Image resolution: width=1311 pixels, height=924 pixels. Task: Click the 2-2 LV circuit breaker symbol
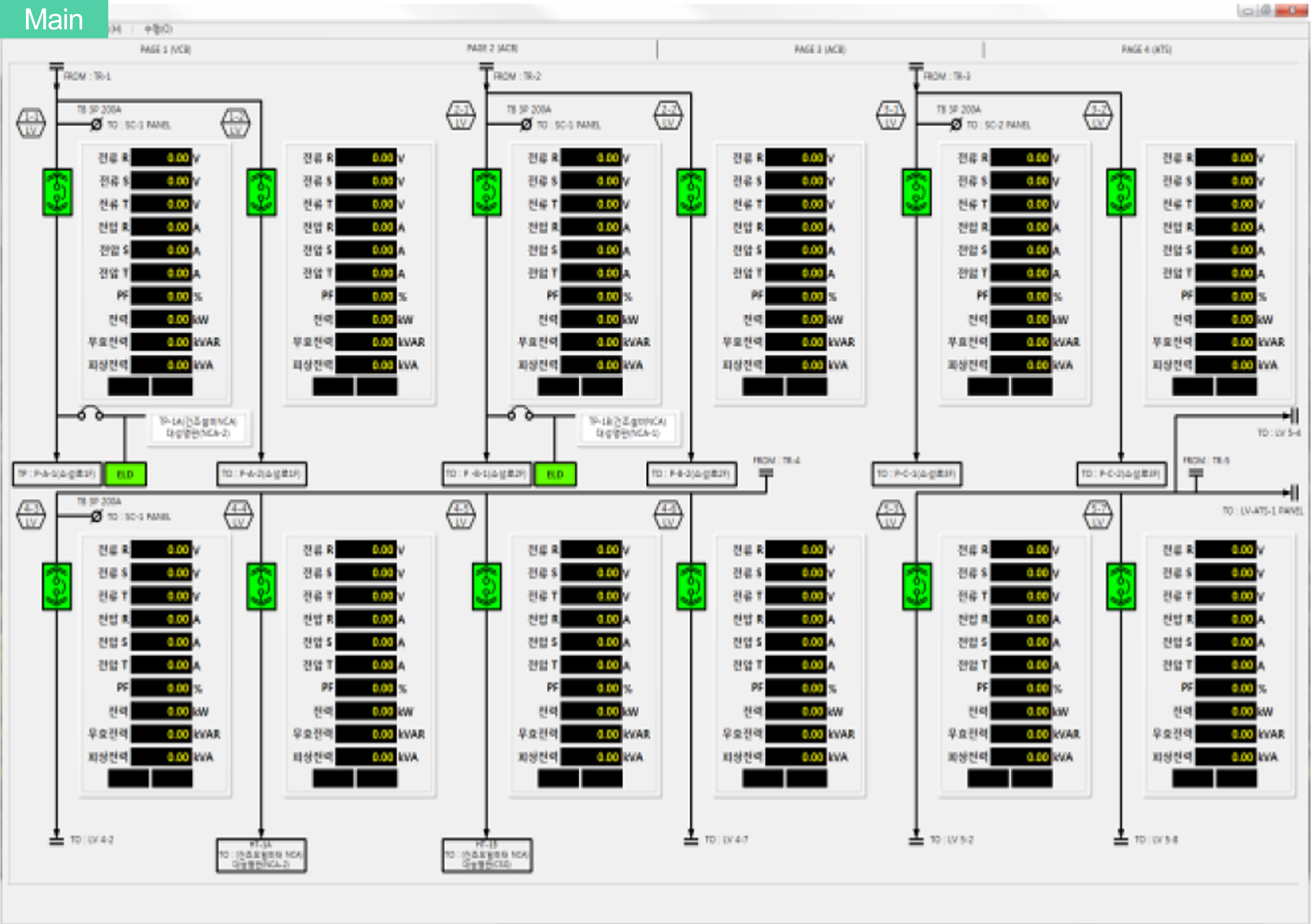coord(691,192)
